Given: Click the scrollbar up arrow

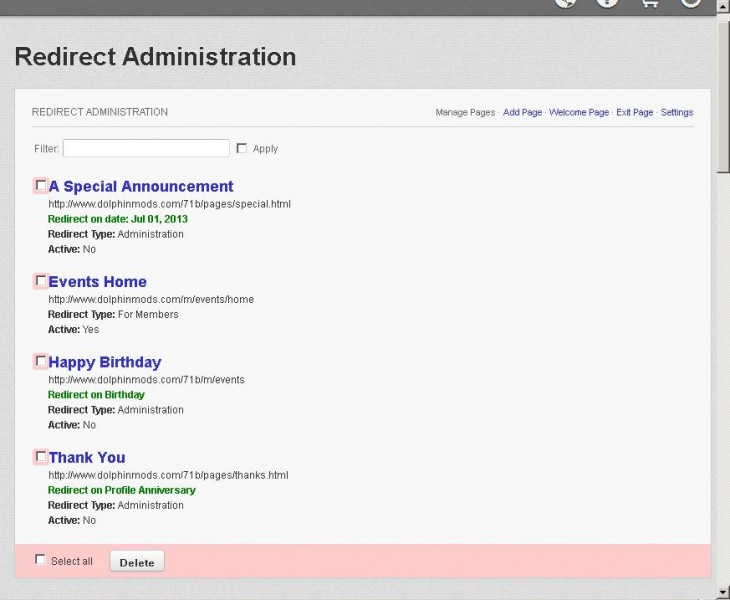Looking at the screenshot, I should [723, 7].
